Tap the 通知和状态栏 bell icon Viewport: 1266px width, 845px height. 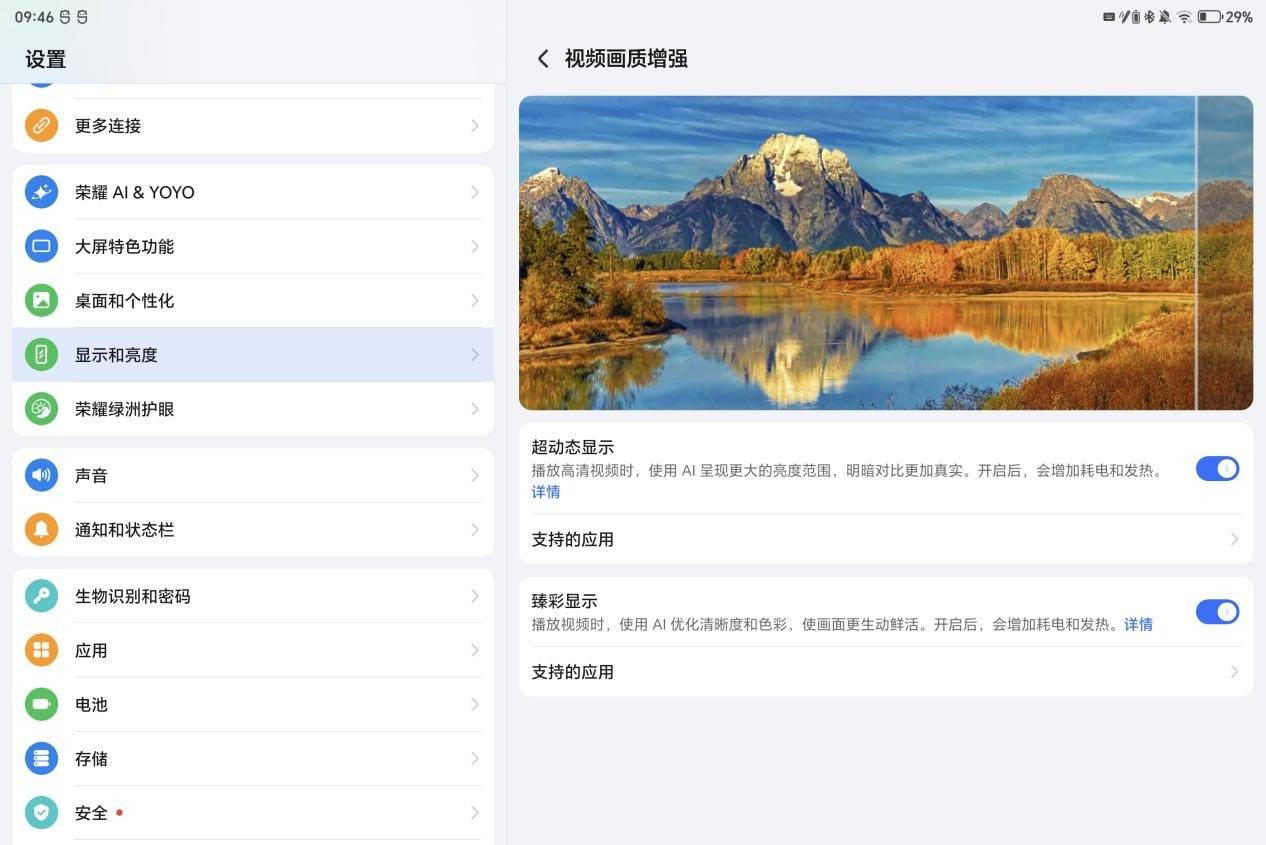(41, 529)
